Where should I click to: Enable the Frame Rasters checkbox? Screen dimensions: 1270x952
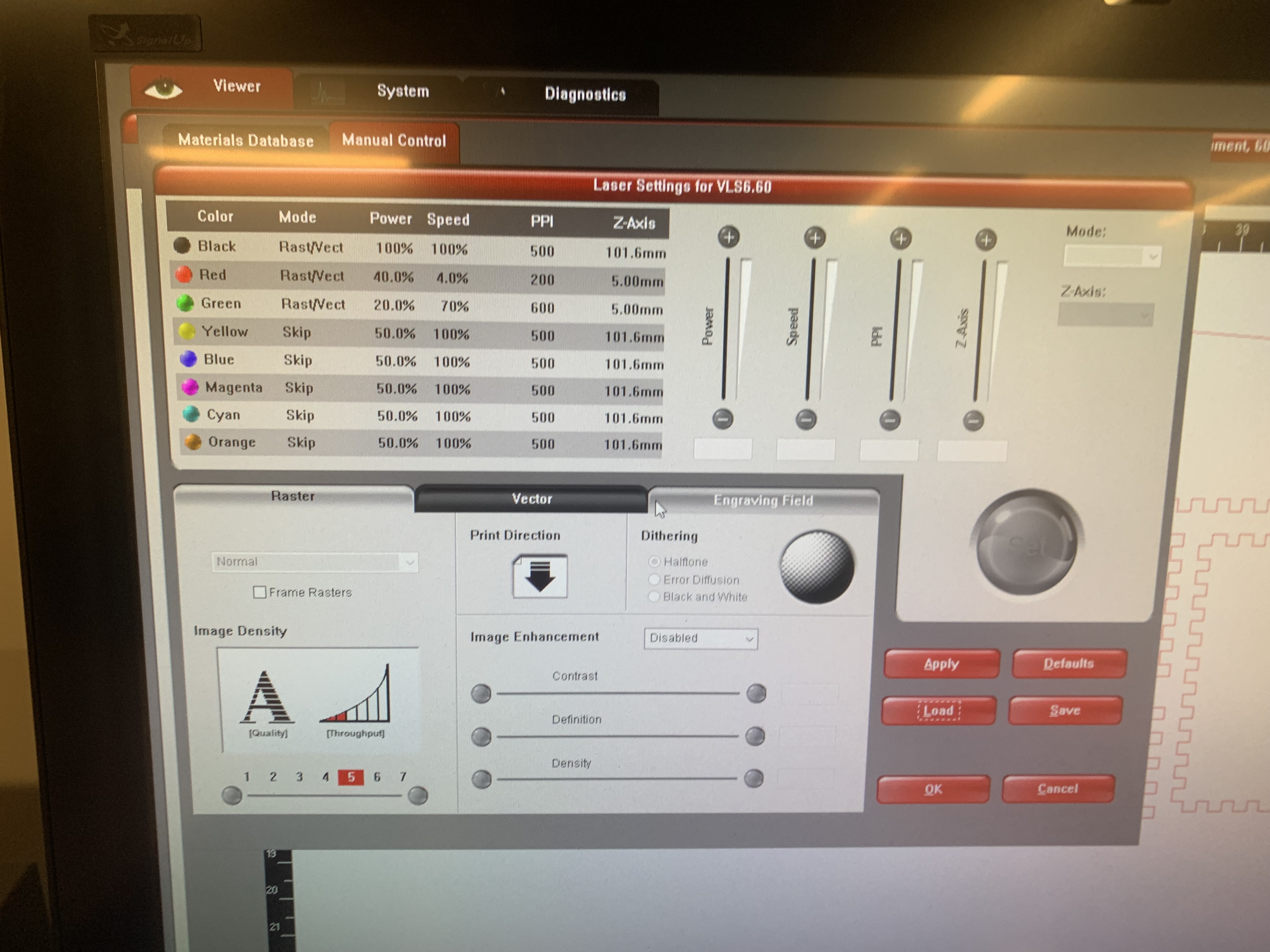pos(260,592)
